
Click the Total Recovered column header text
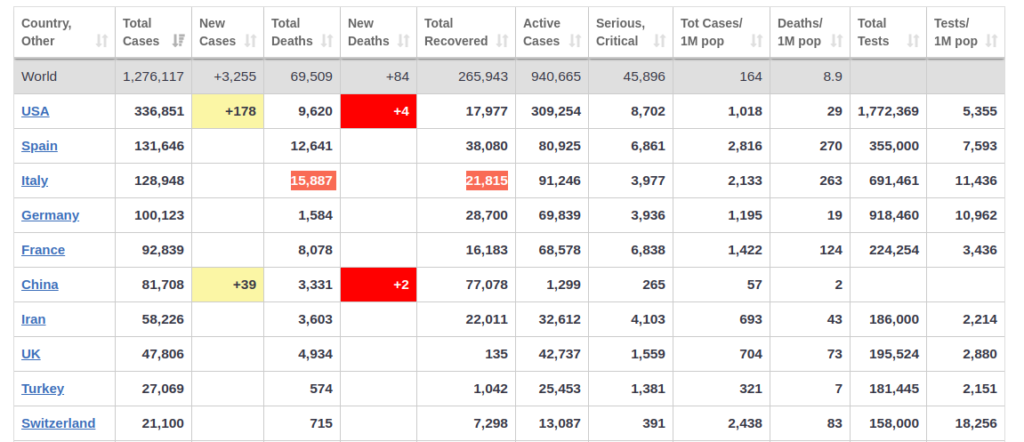[456, 32]
